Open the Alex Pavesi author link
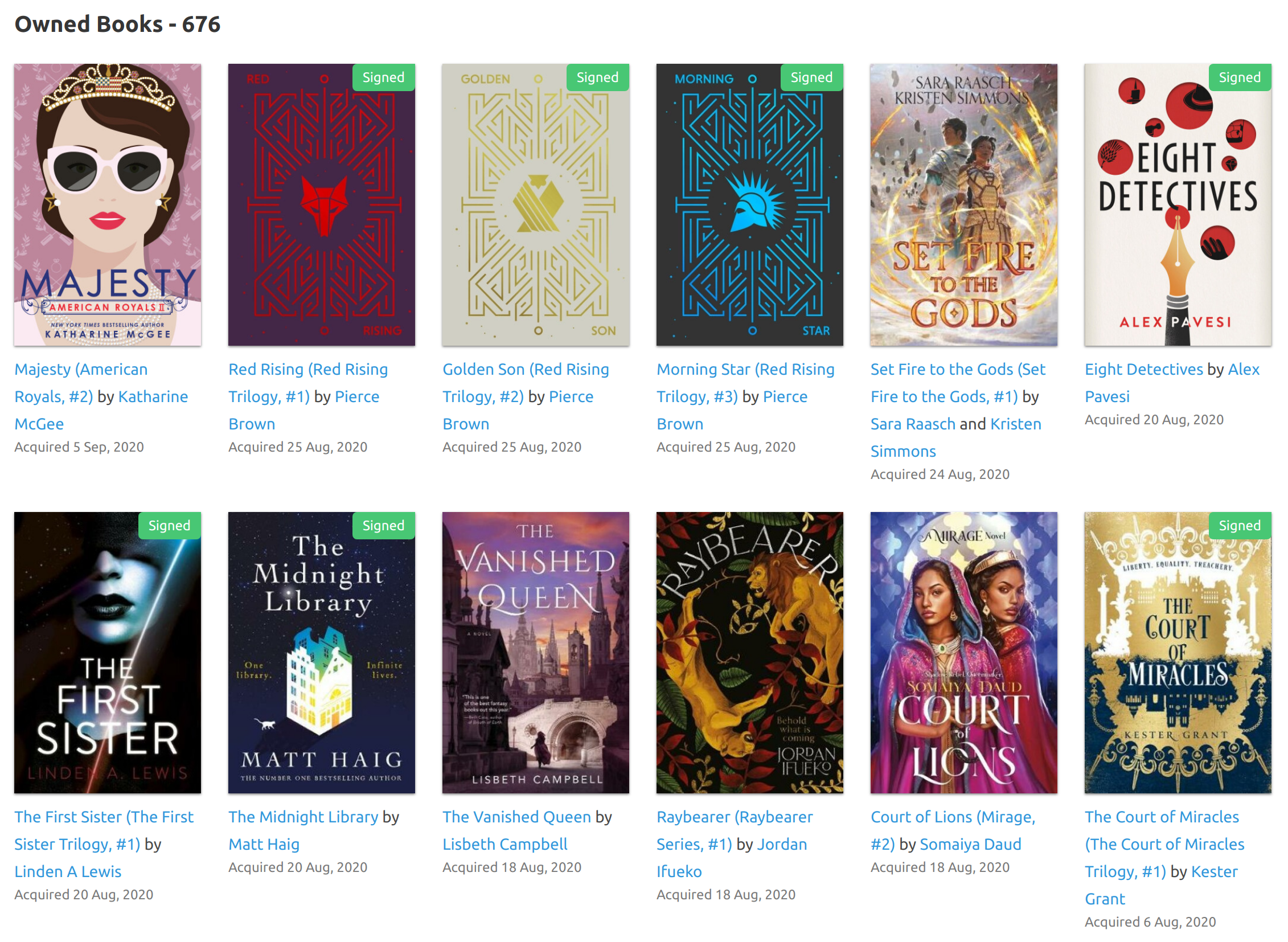Viewport: 1288px width, 942px height. pyautogui.click(x=1172, y=383)
